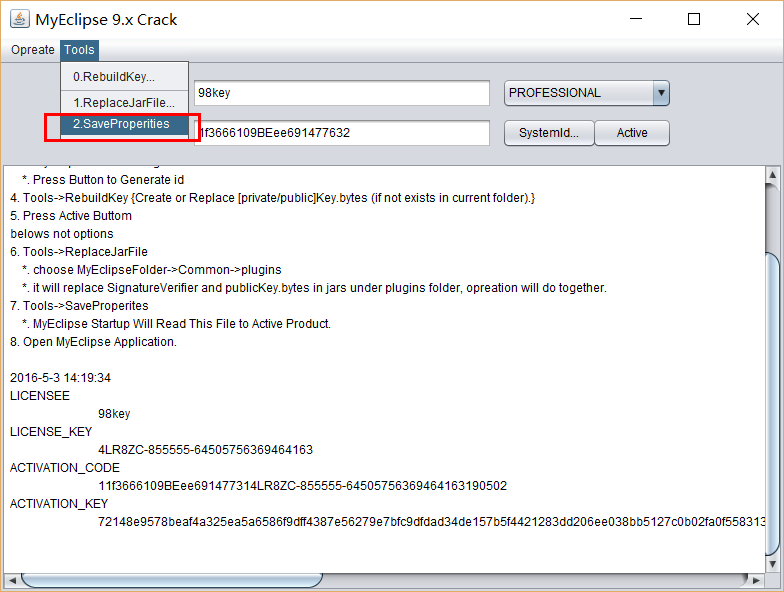Screen dimensions: 784x592
Task: Click the ACTIVATION_CODE value line
Action: 302,486
